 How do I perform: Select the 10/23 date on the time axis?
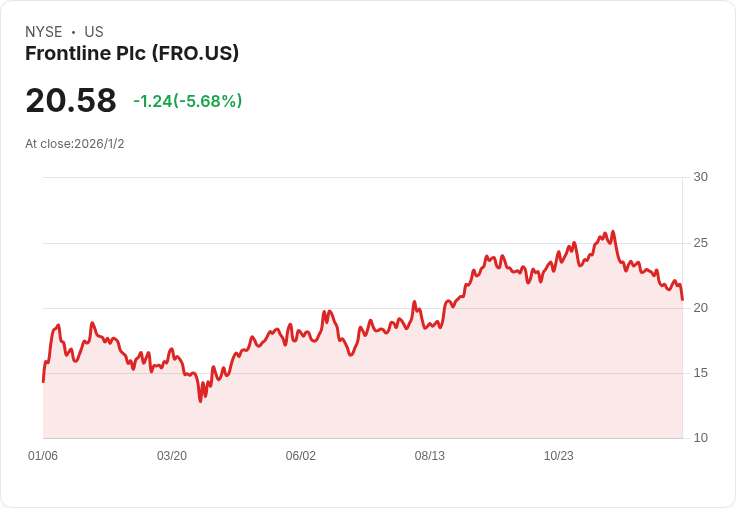point(559,456)
